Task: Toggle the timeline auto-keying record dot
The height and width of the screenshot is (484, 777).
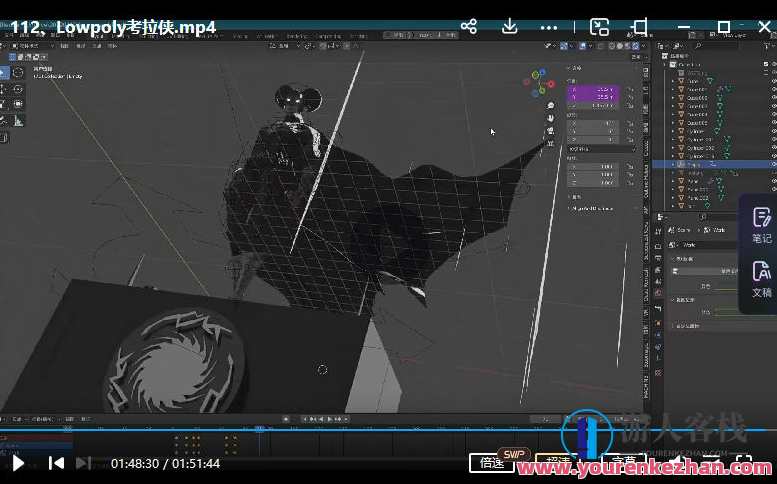Action: pyautogui.click(x=286, y=419)
